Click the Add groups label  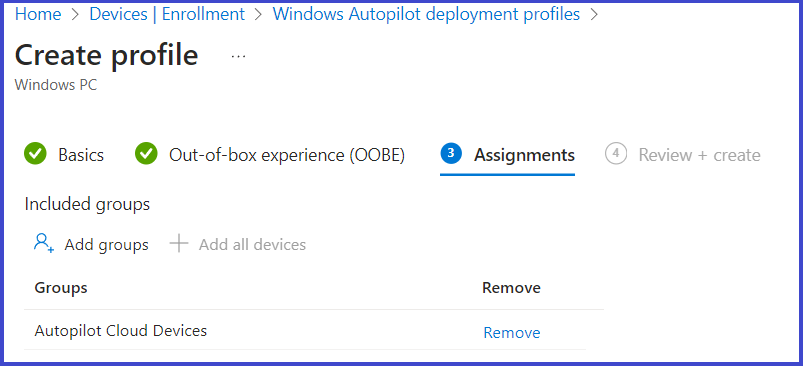pos(107,245)
